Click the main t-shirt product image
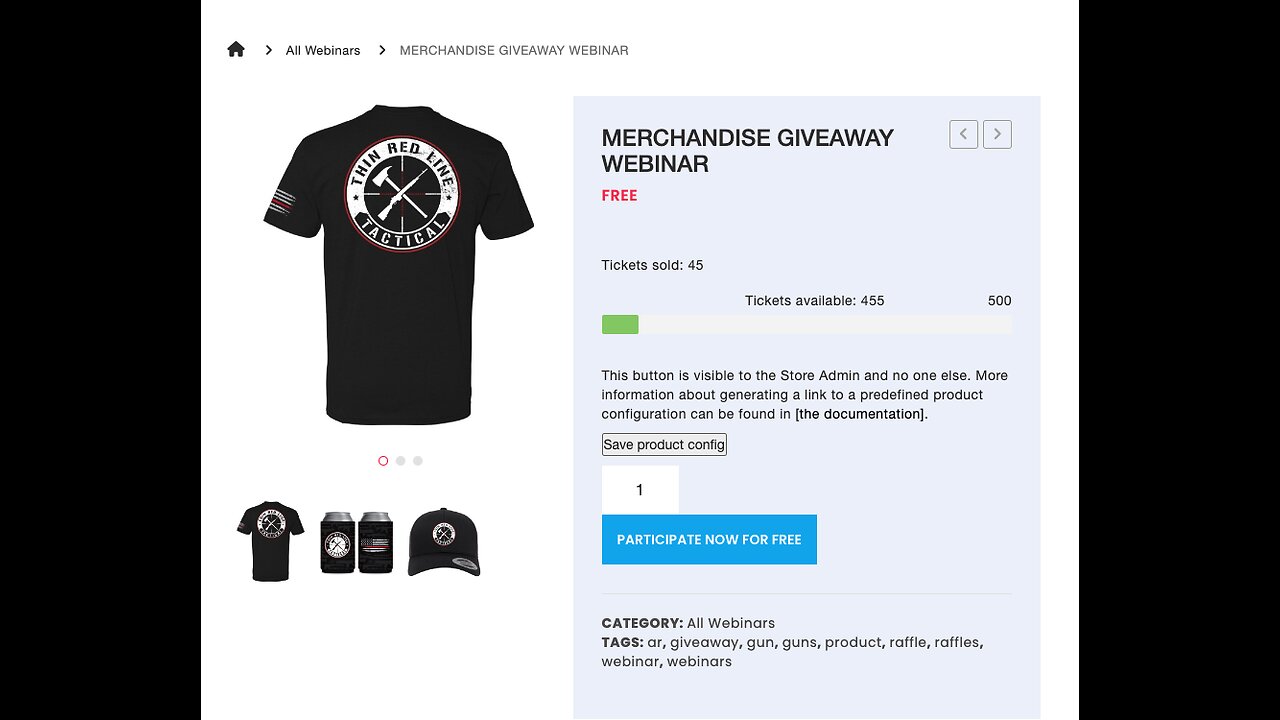1280x720 pixels. click(x=399, y=265)
